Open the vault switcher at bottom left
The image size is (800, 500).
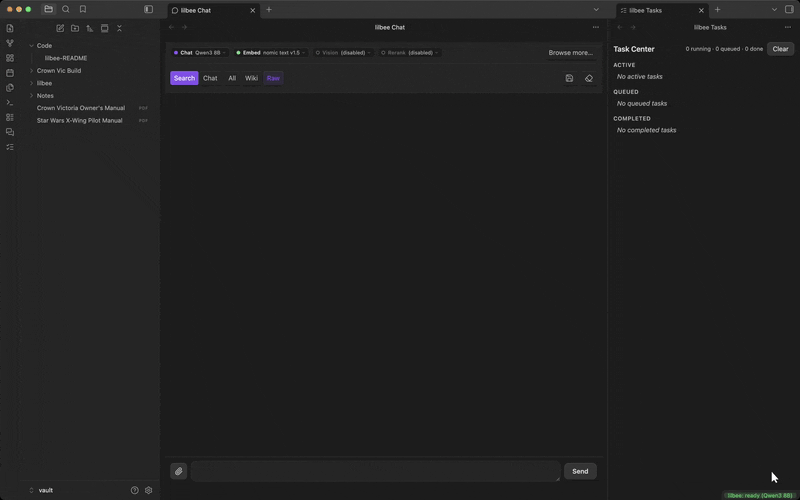[x=41, y=490]
